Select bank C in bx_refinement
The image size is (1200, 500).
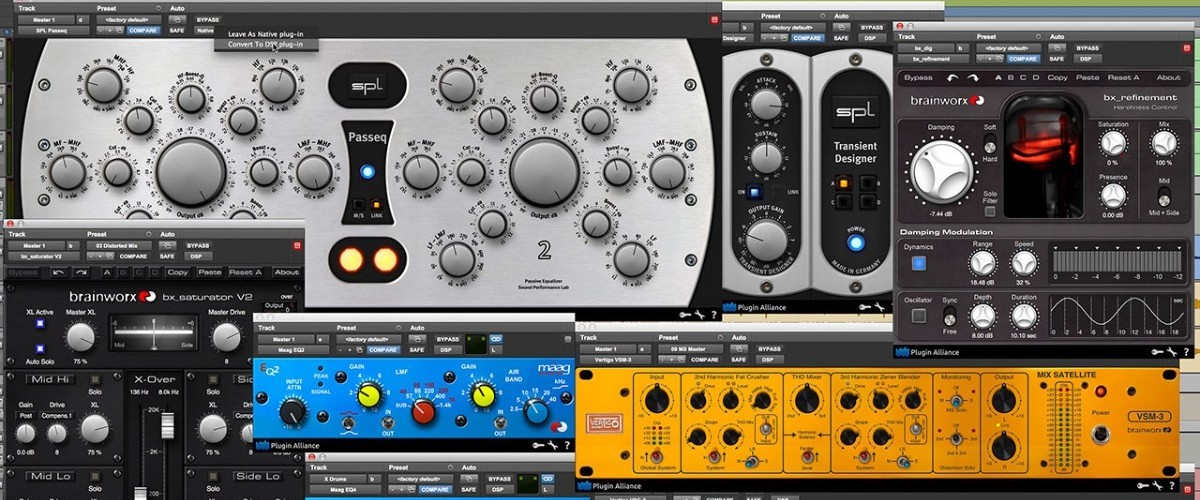[1023, 78]
